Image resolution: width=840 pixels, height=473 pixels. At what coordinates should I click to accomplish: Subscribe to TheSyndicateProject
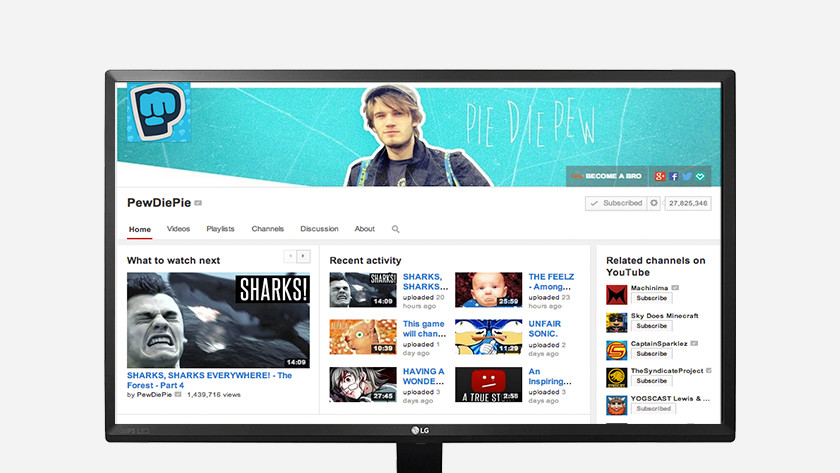(651, 381)
